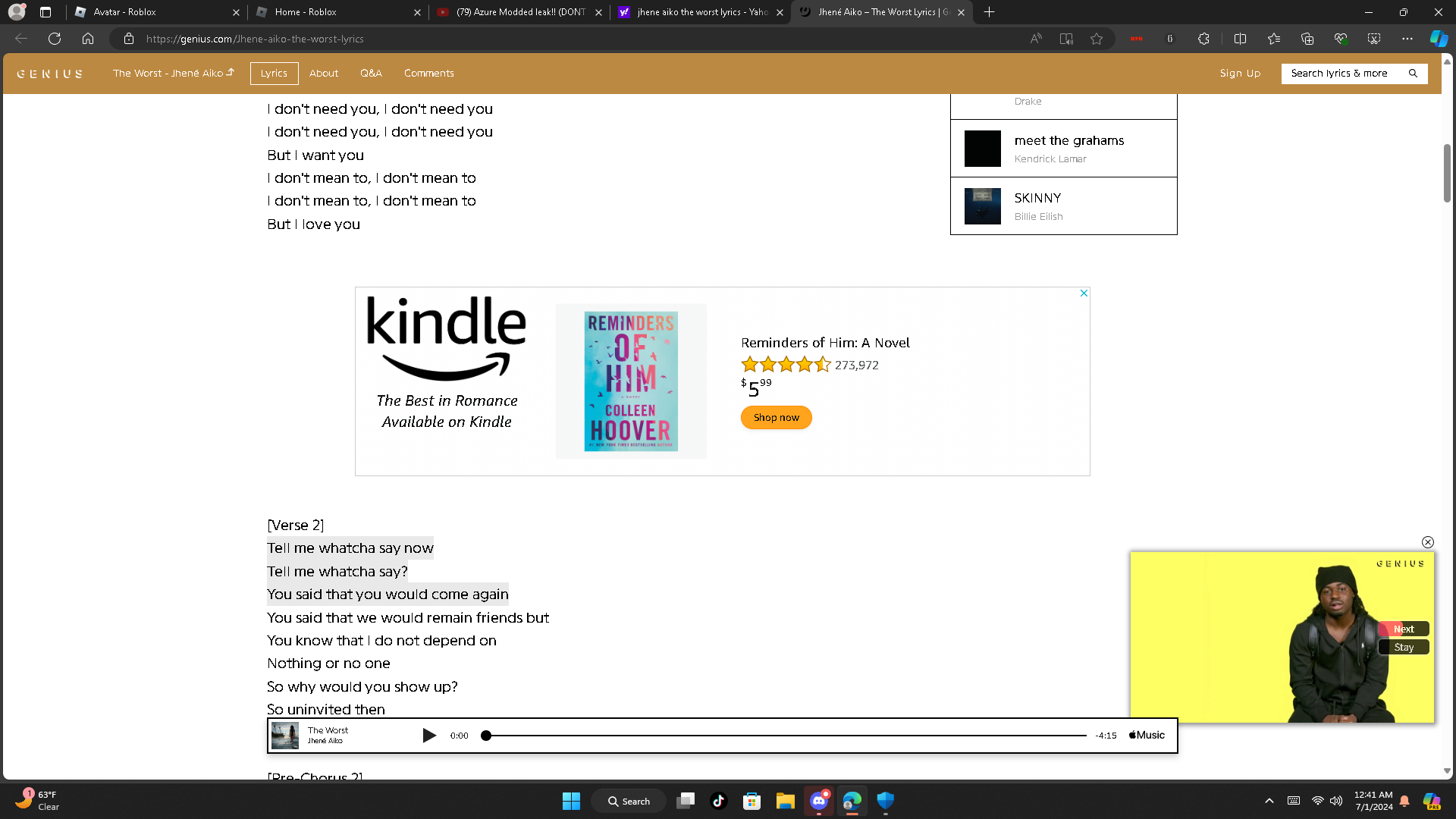Image resolution: width=1456 pixels, height=819 pixels.
Task: Click the Reminders of Him book cover
Action: pyautogui.click(x=631, y=381)
